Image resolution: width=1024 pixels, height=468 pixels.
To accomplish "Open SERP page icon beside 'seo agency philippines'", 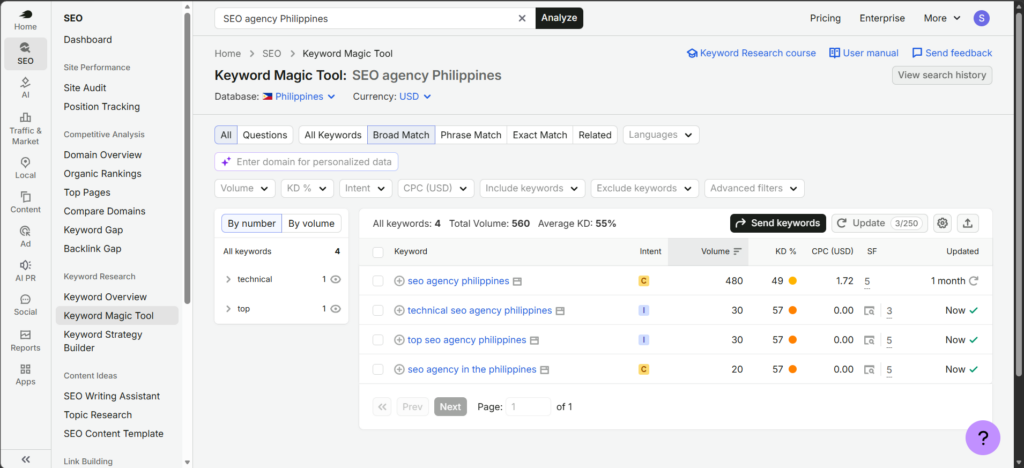I will [x=517, y=281].
